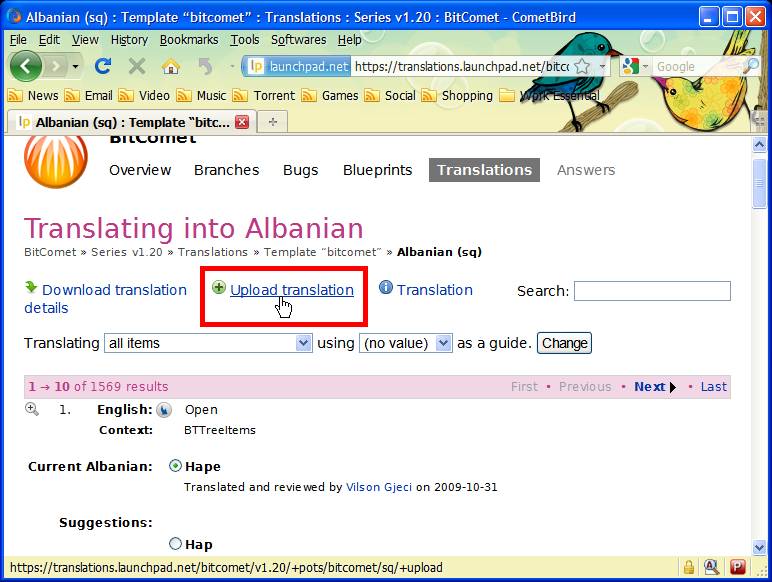Click the copy icon next to English:

[x=164, y=410]
